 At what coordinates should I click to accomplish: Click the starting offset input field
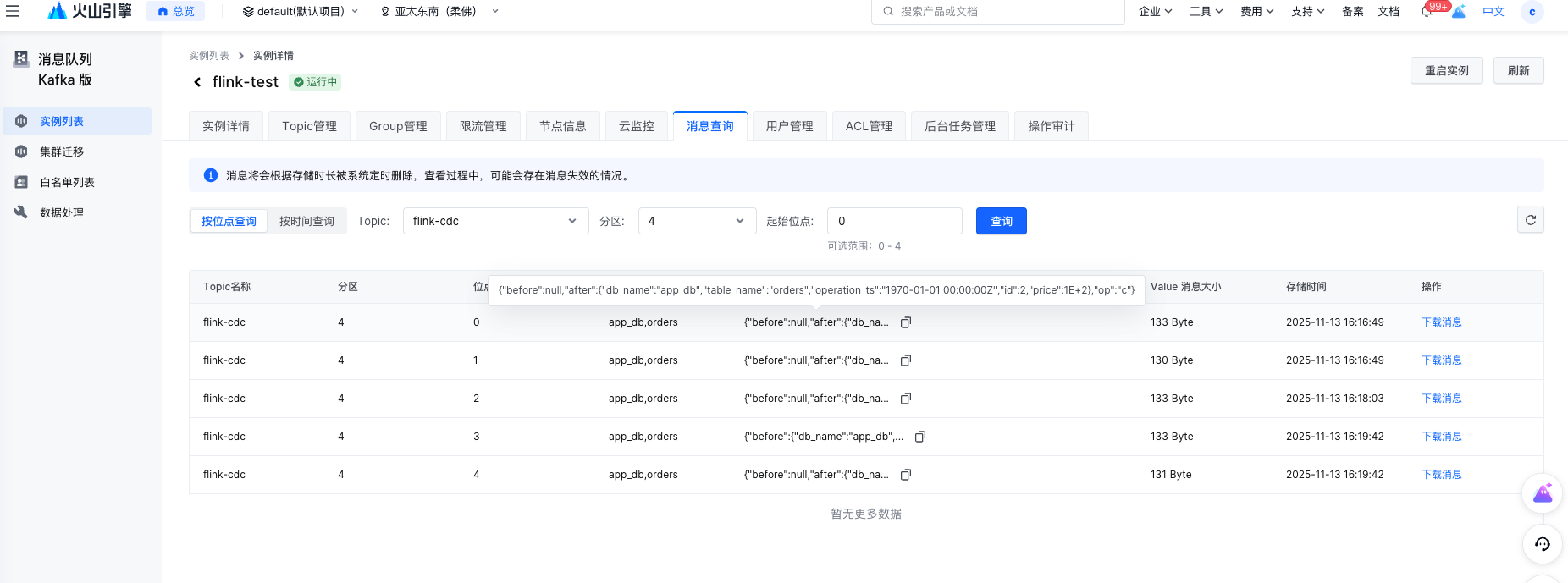(894, 221)
